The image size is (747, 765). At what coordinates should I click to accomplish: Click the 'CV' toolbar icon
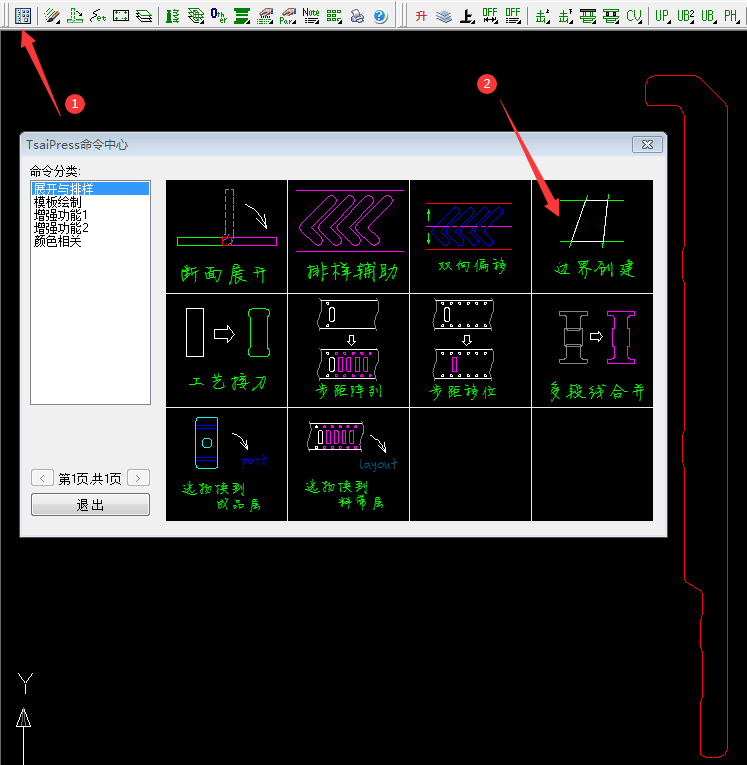[x=634, y=16]
